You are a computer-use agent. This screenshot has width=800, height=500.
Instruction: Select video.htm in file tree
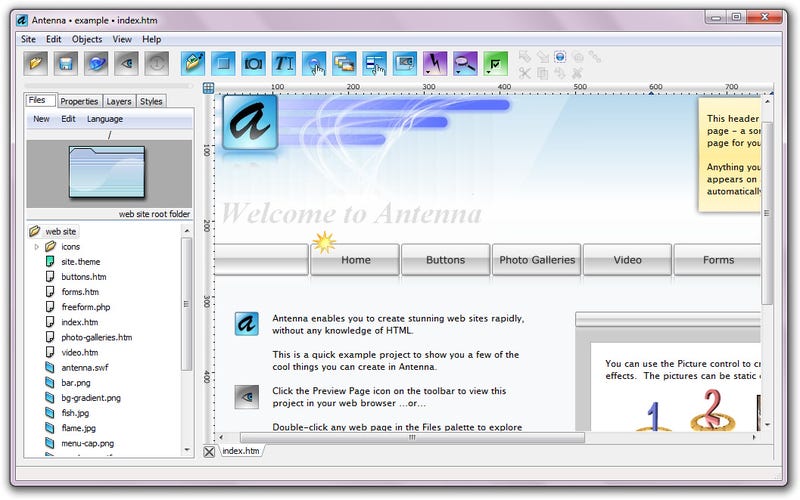[72, 353]
